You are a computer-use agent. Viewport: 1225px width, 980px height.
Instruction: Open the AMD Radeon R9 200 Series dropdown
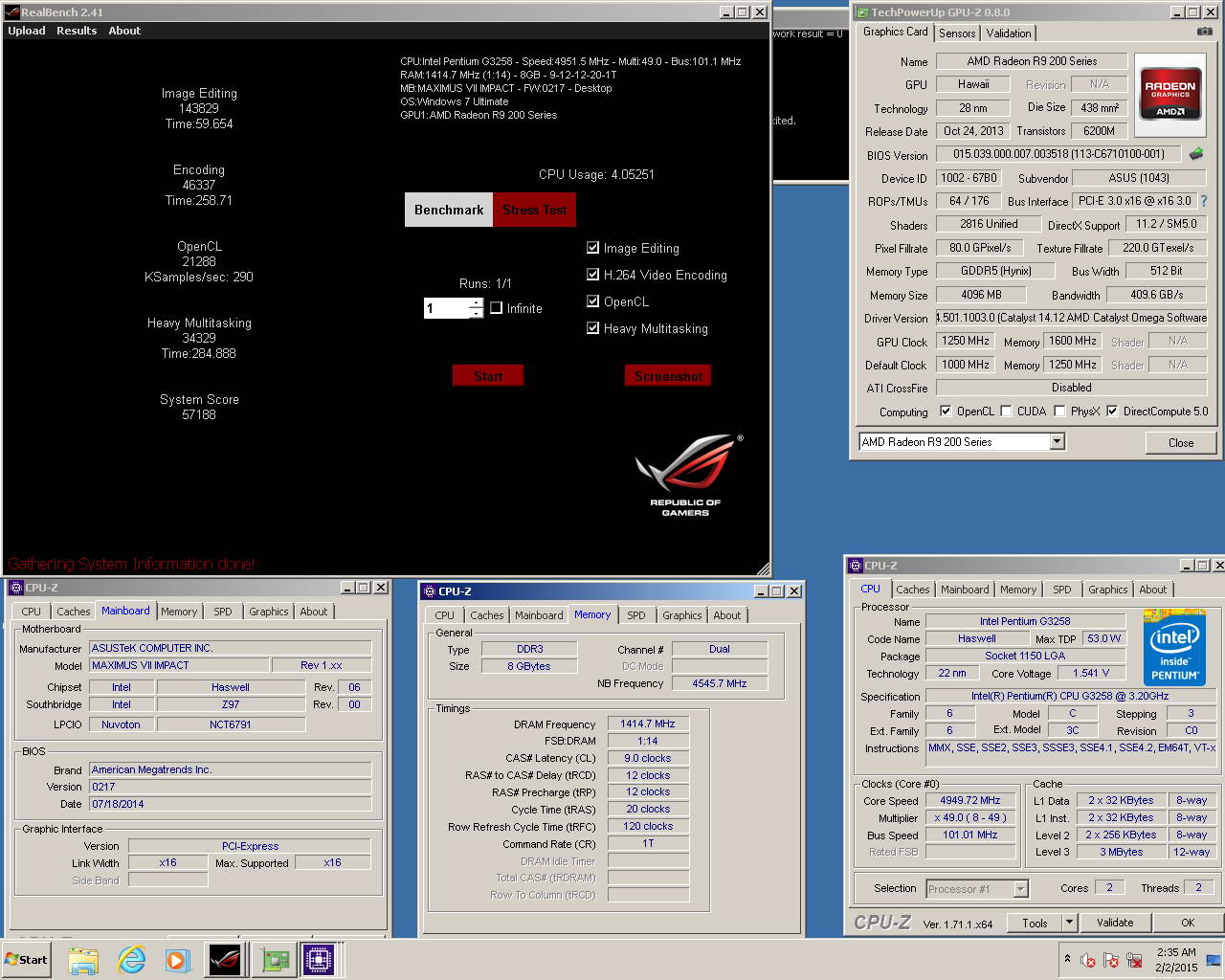click(x=1057, y=442)
